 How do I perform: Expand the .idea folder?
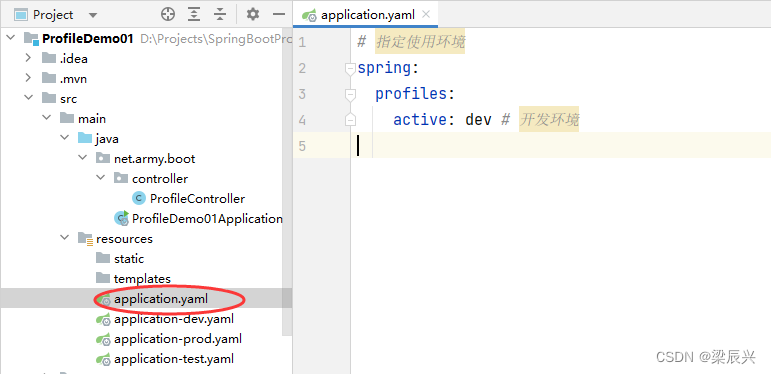coord(29,58)
